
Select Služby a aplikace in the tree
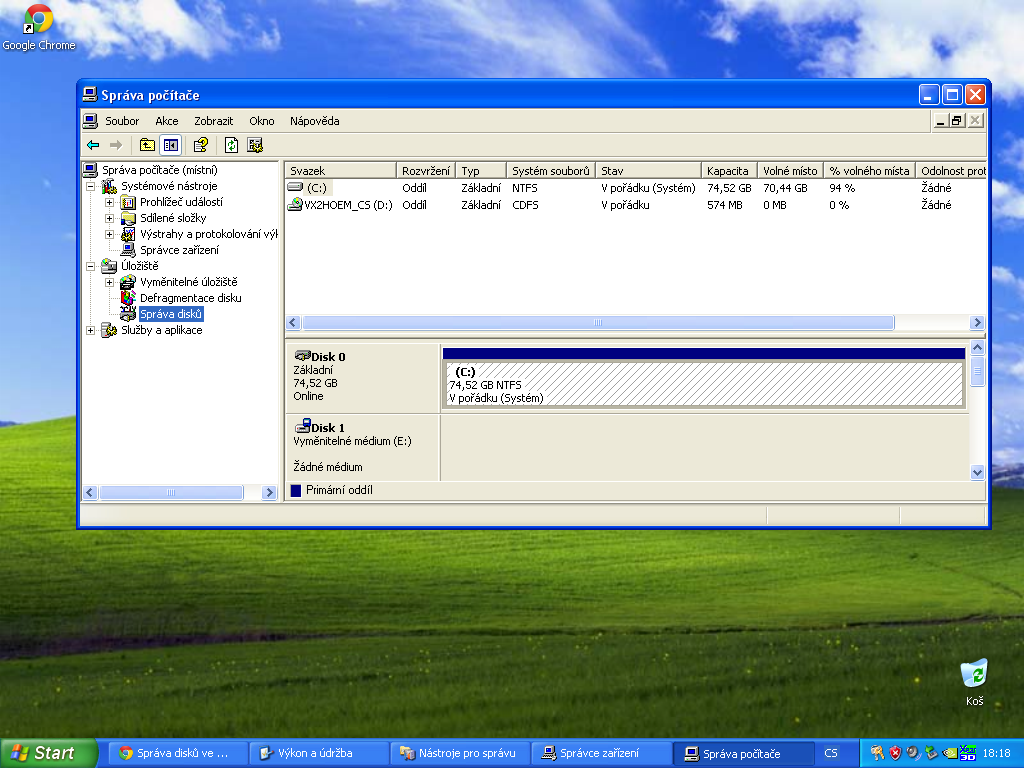click(x=162, y=330)
